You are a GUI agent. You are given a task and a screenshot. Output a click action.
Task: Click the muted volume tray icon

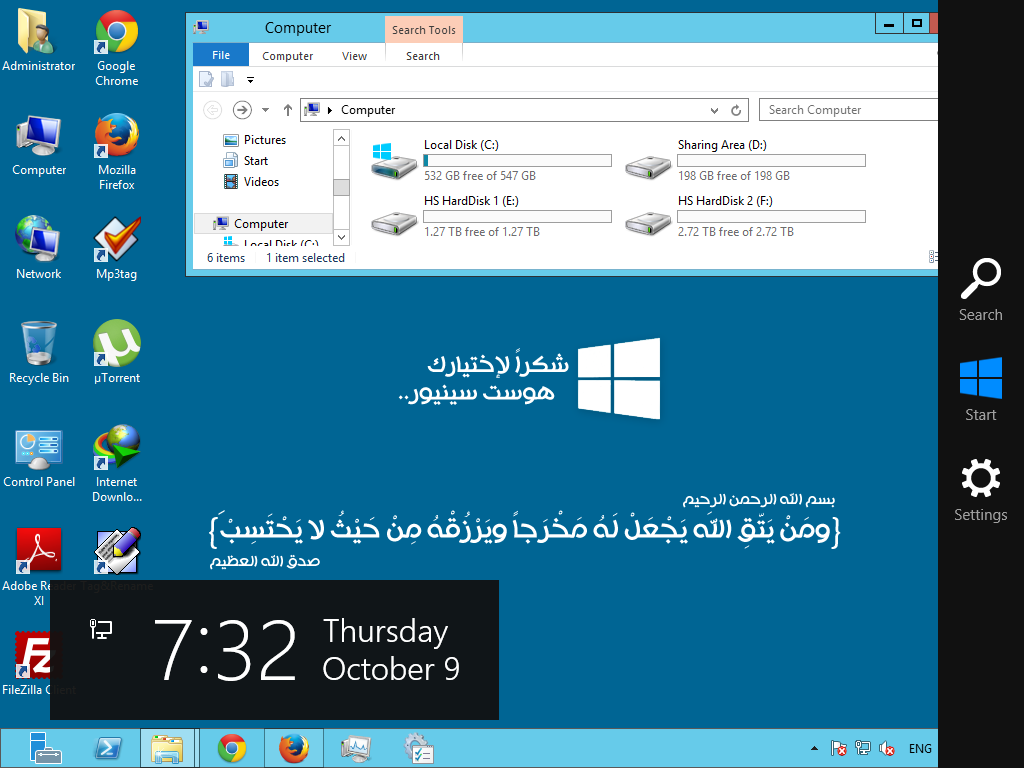point(886,748)
